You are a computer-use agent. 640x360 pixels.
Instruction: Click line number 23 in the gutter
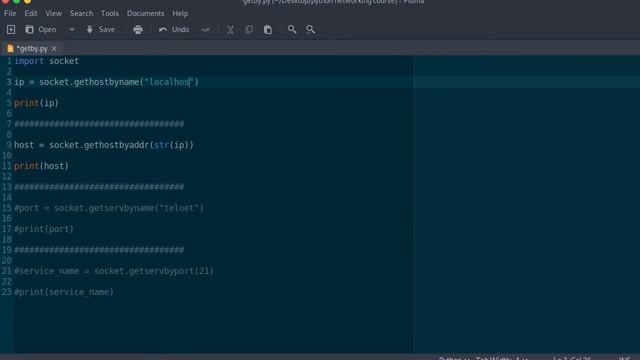7,292
